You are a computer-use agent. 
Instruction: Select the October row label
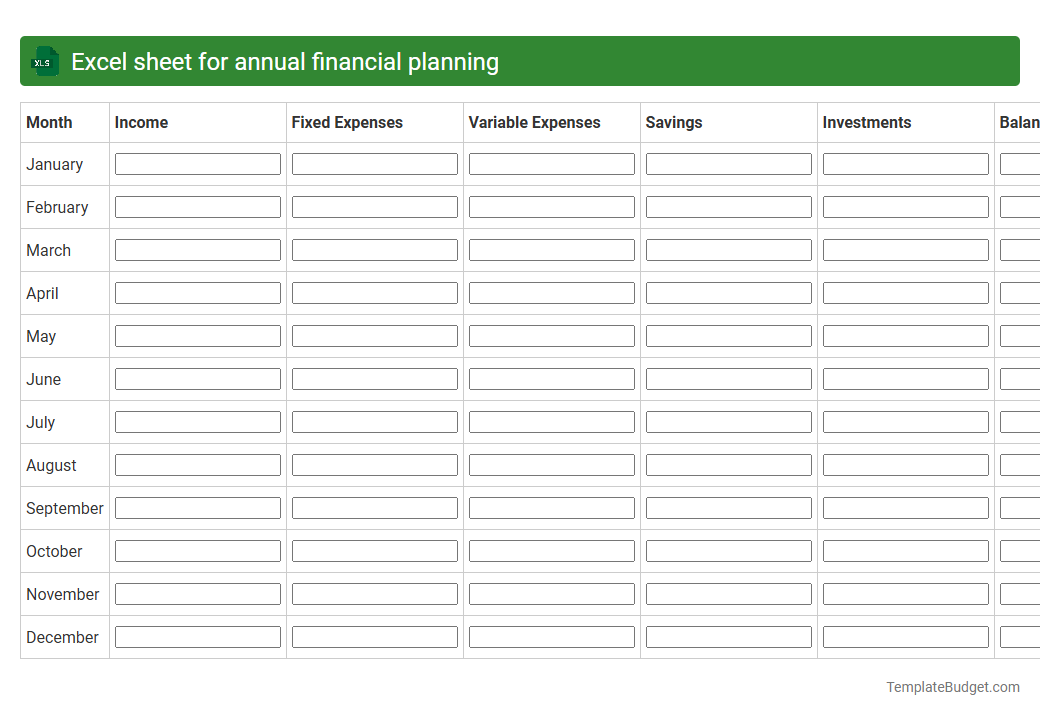tap(54, 551)
